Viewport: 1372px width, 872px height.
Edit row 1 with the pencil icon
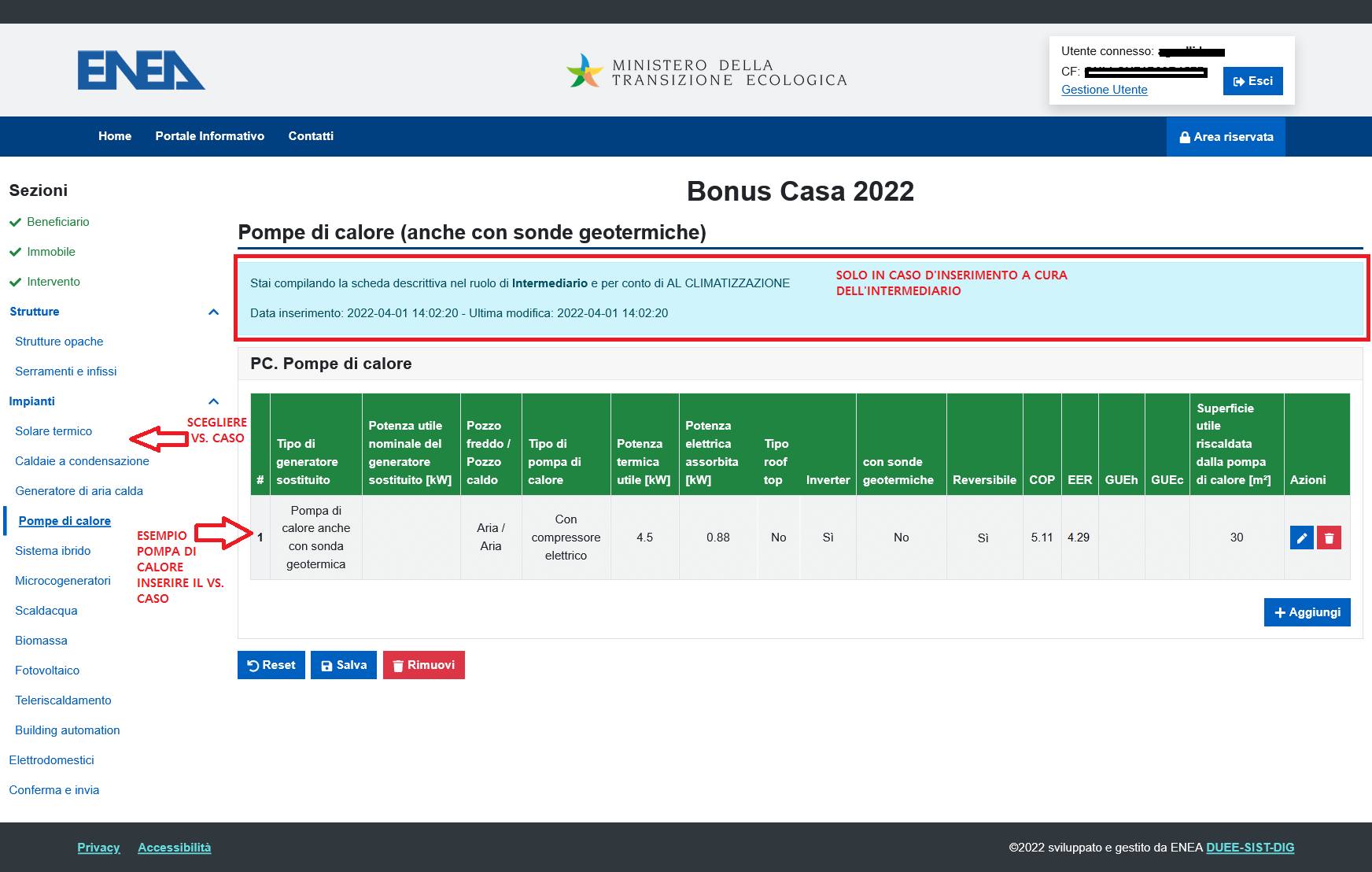point(1302,538)
